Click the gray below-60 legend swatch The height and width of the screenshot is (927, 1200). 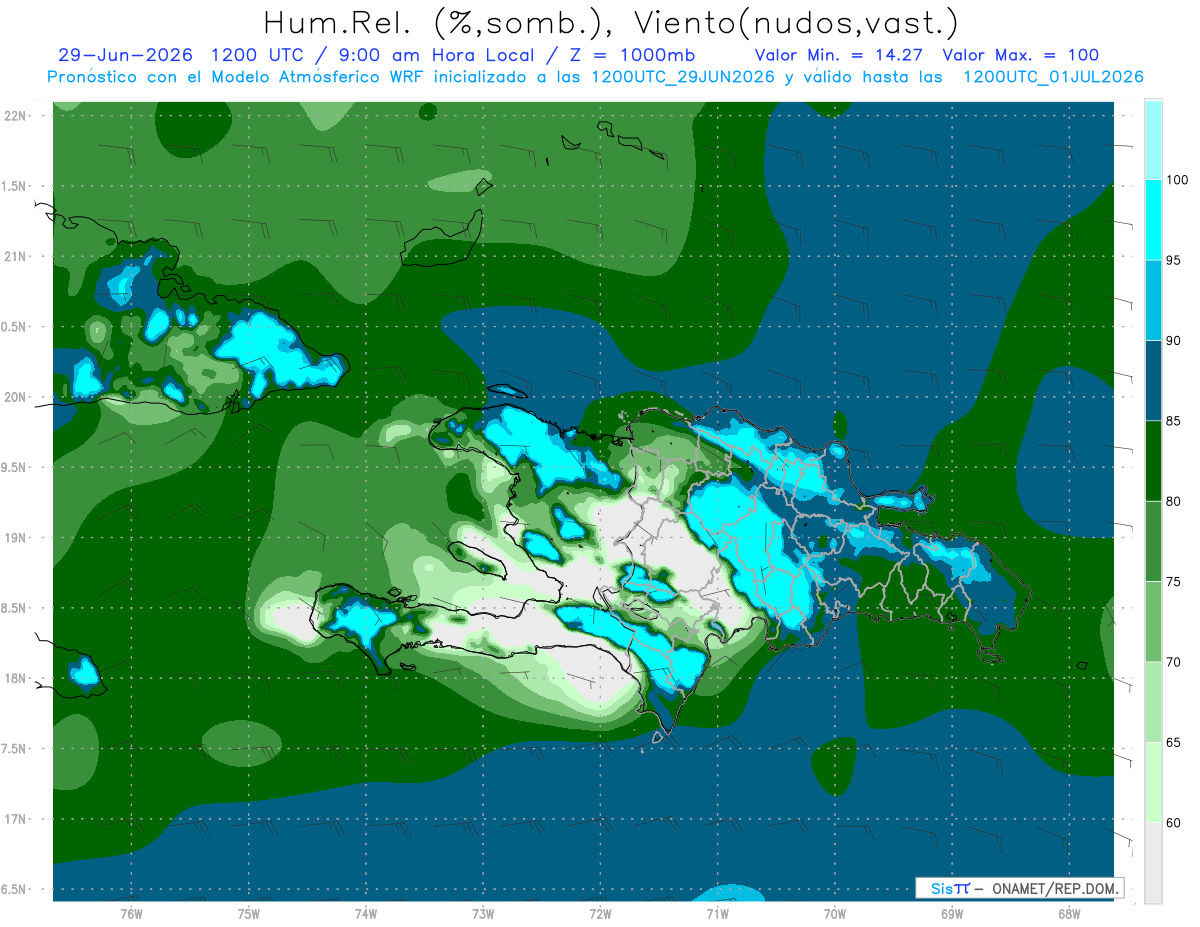pos(1153,863)
